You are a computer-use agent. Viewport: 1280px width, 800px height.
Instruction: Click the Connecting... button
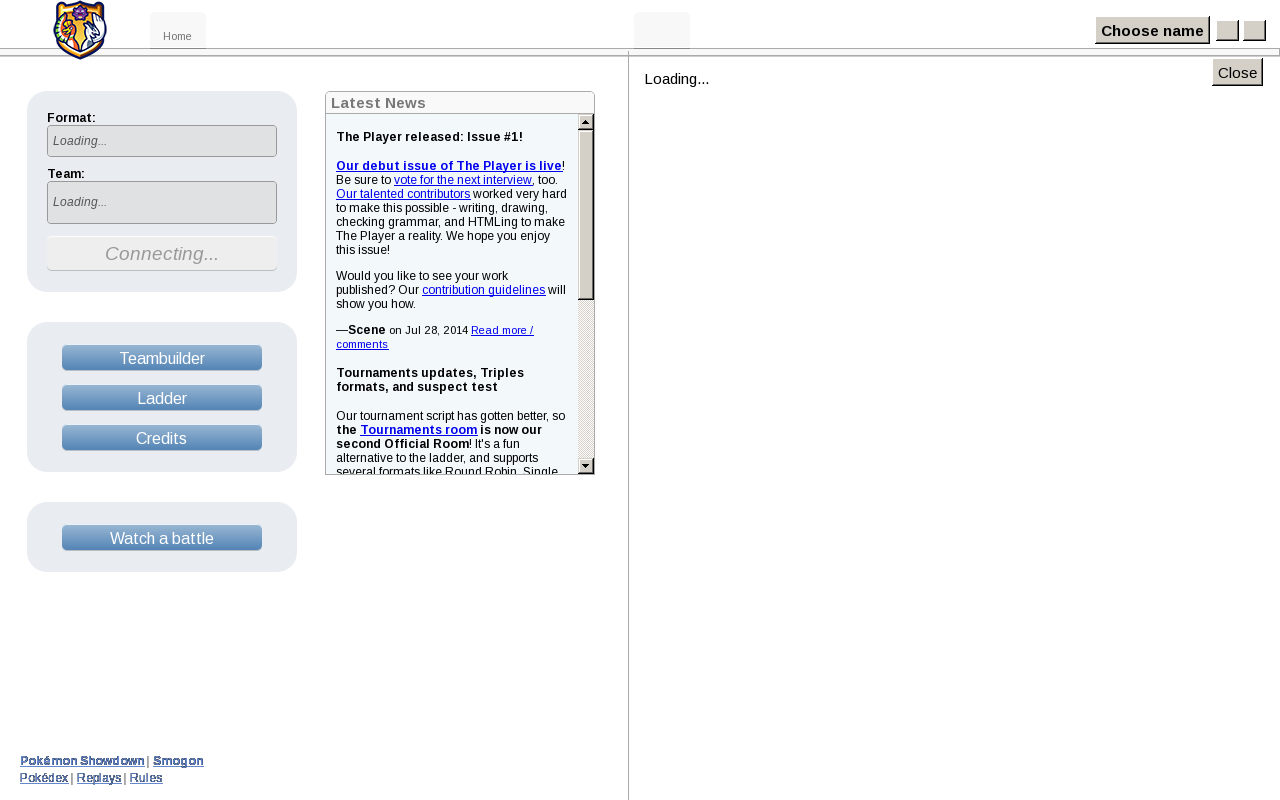point(162,254)
